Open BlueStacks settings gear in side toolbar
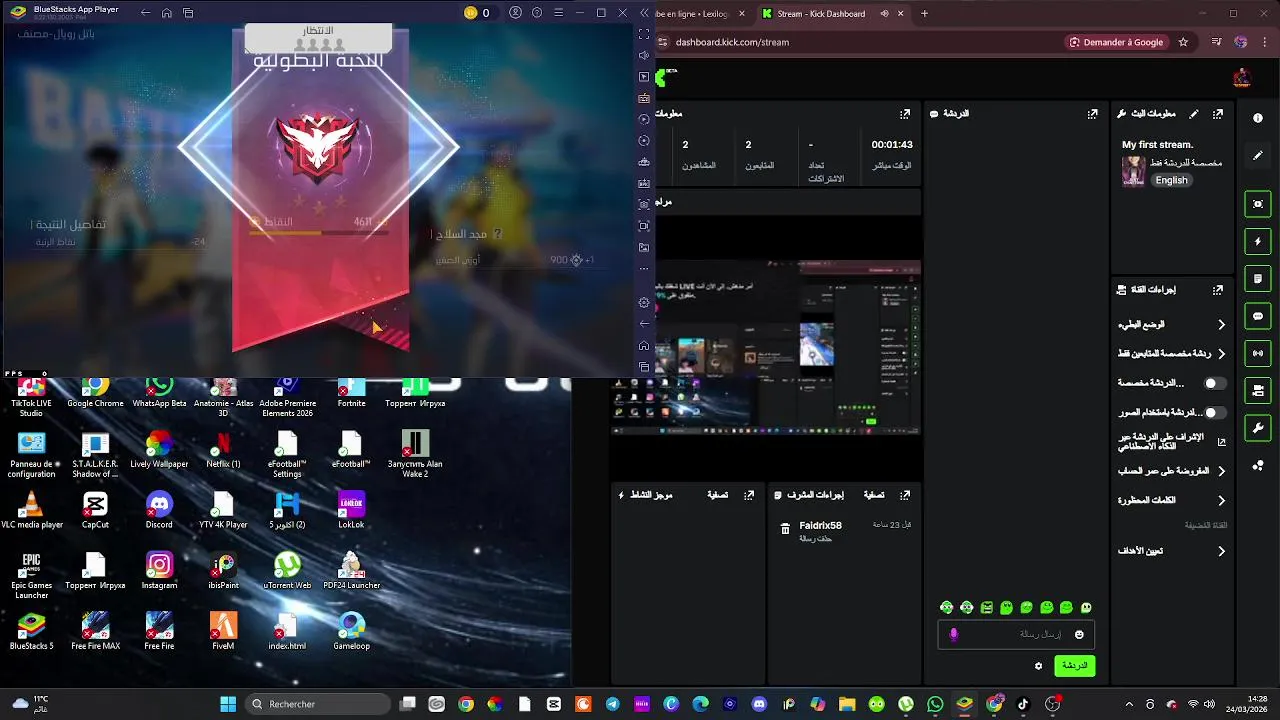The width and height of the screenshot is (1280, 720). tap(644, 302)
